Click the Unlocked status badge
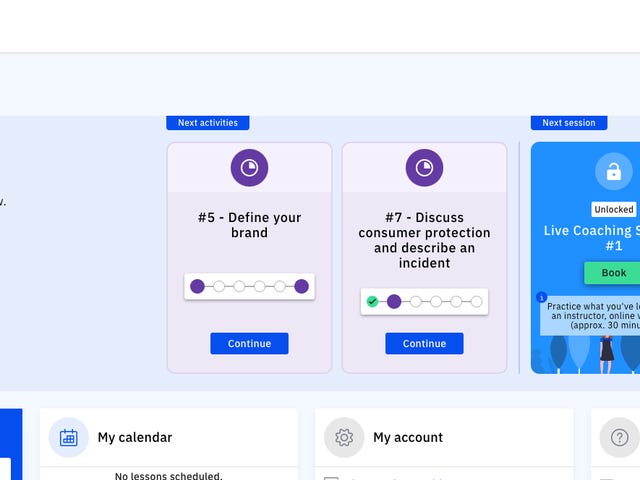 point(613,210)
